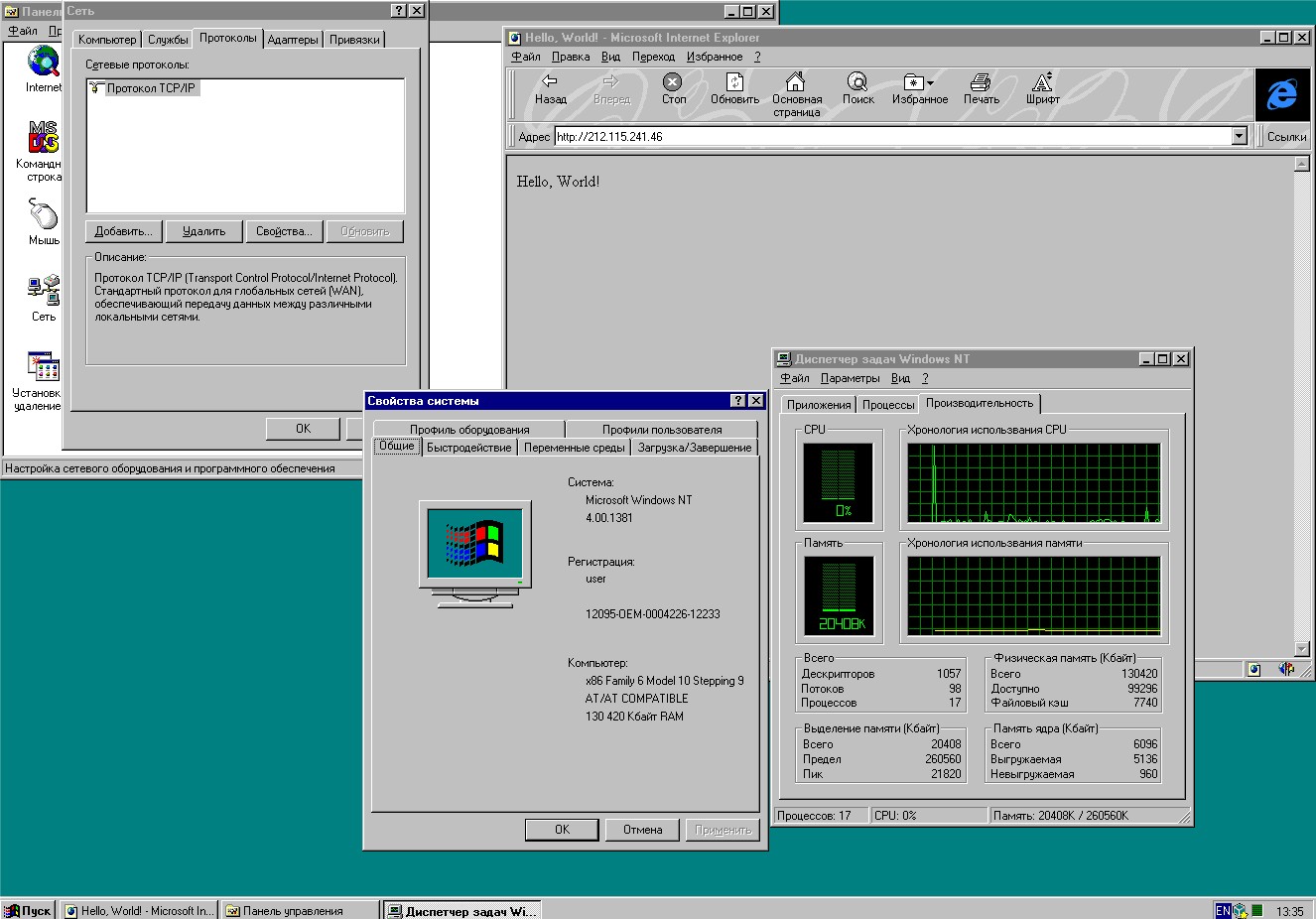Open the Привязки tab in the Сеть dialog
The height and width of the screenshot is (919, 1316).
[x=354, y=40]
